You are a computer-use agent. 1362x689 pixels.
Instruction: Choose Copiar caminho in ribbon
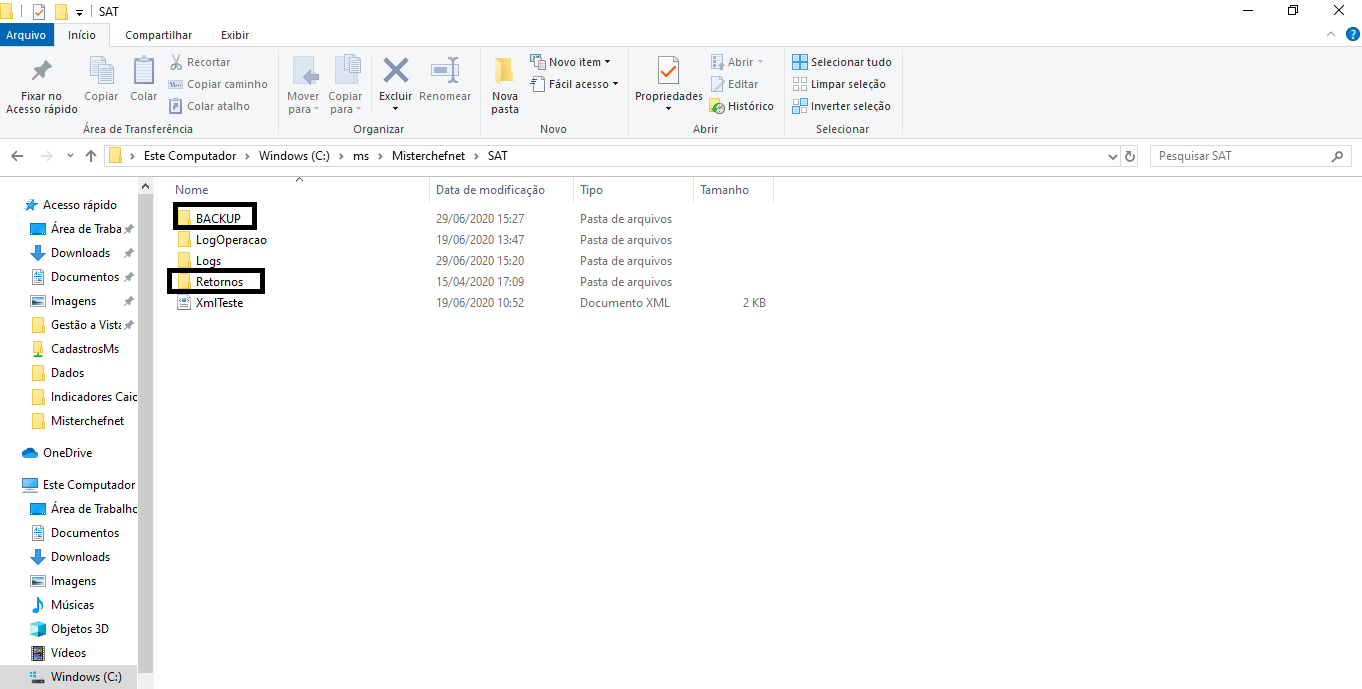tap(218, 84)
